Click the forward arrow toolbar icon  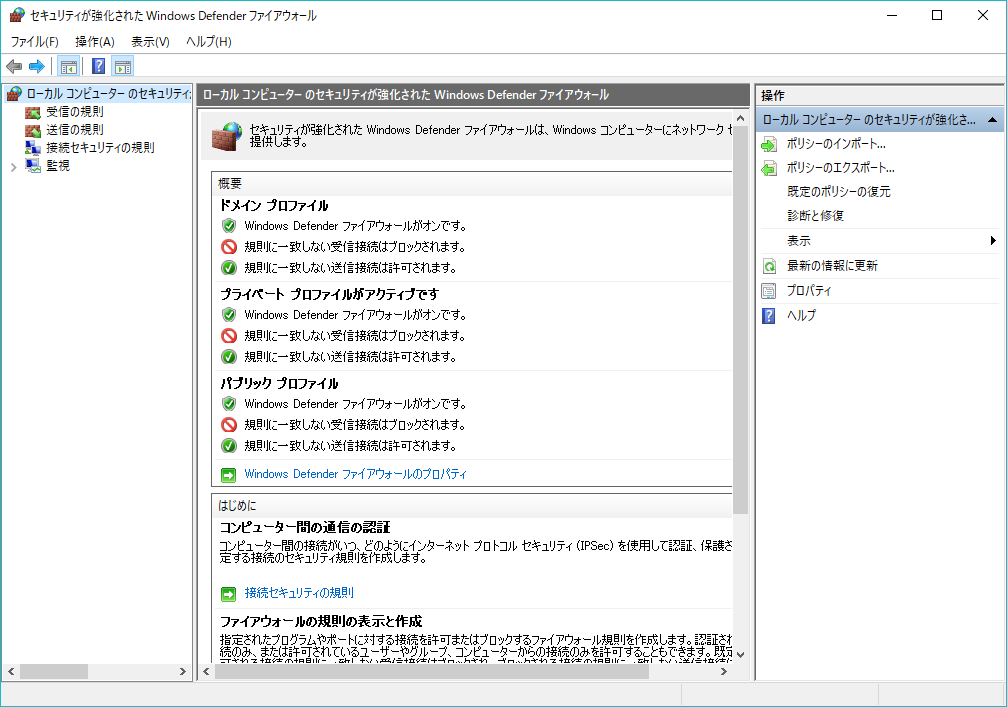pos(37,66)
